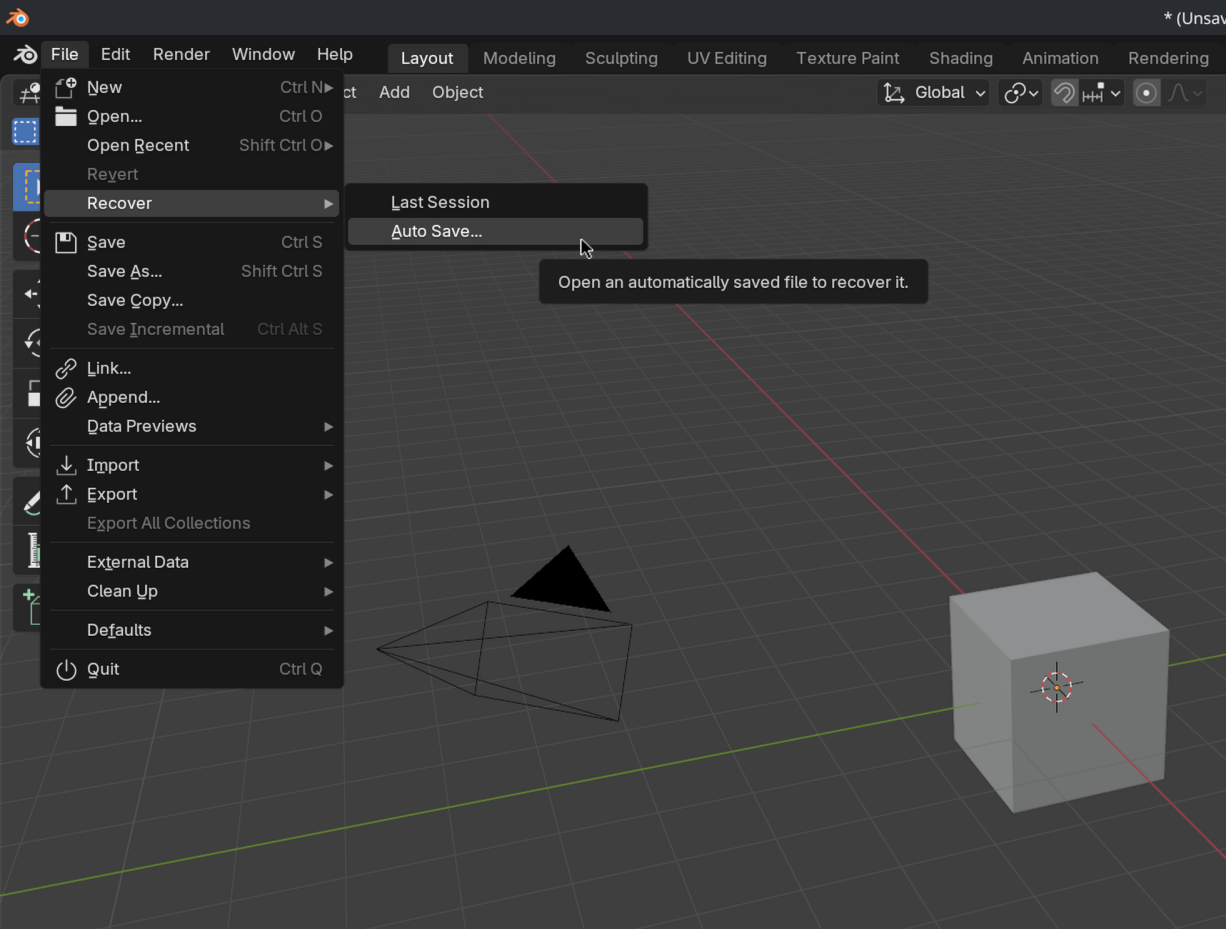Toggle the snapping magnet icon
Image resolution: width=1226 pixels, height=929 pixels.
coord(1064,93)
